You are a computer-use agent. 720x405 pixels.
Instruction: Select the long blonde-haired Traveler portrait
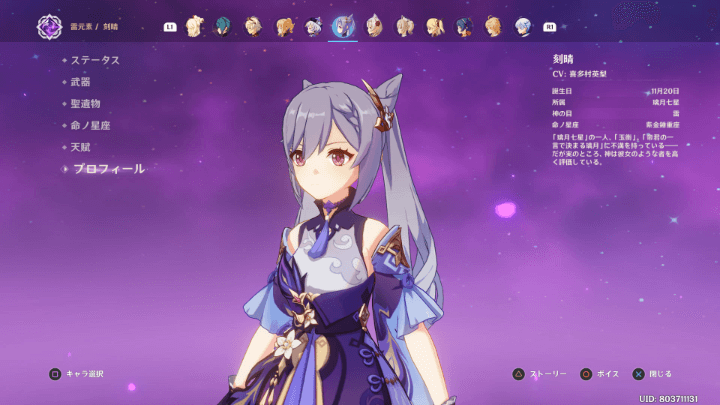194,26
